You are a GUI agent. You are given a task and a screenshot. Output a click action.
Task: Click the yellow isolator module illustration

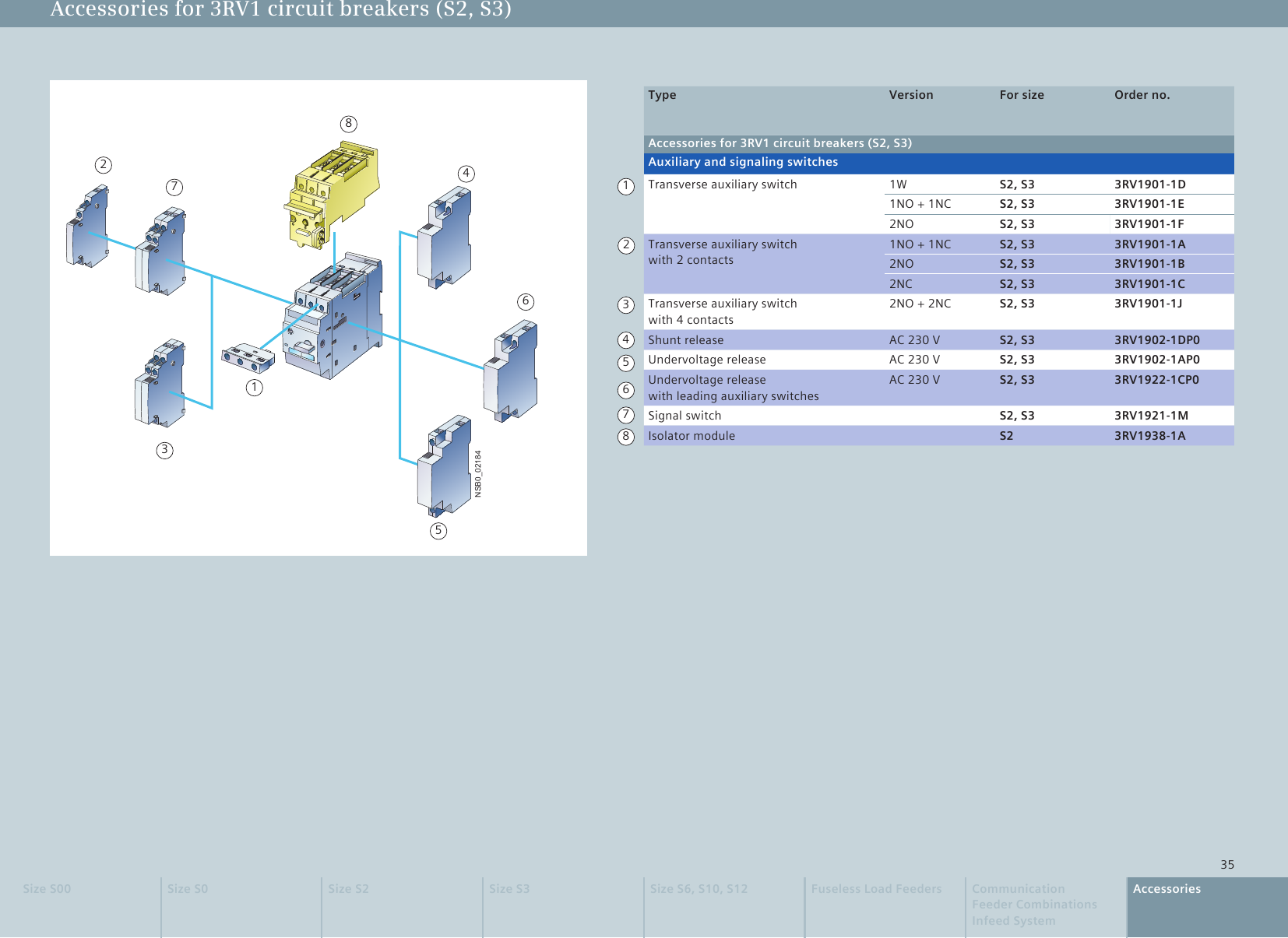330,195
